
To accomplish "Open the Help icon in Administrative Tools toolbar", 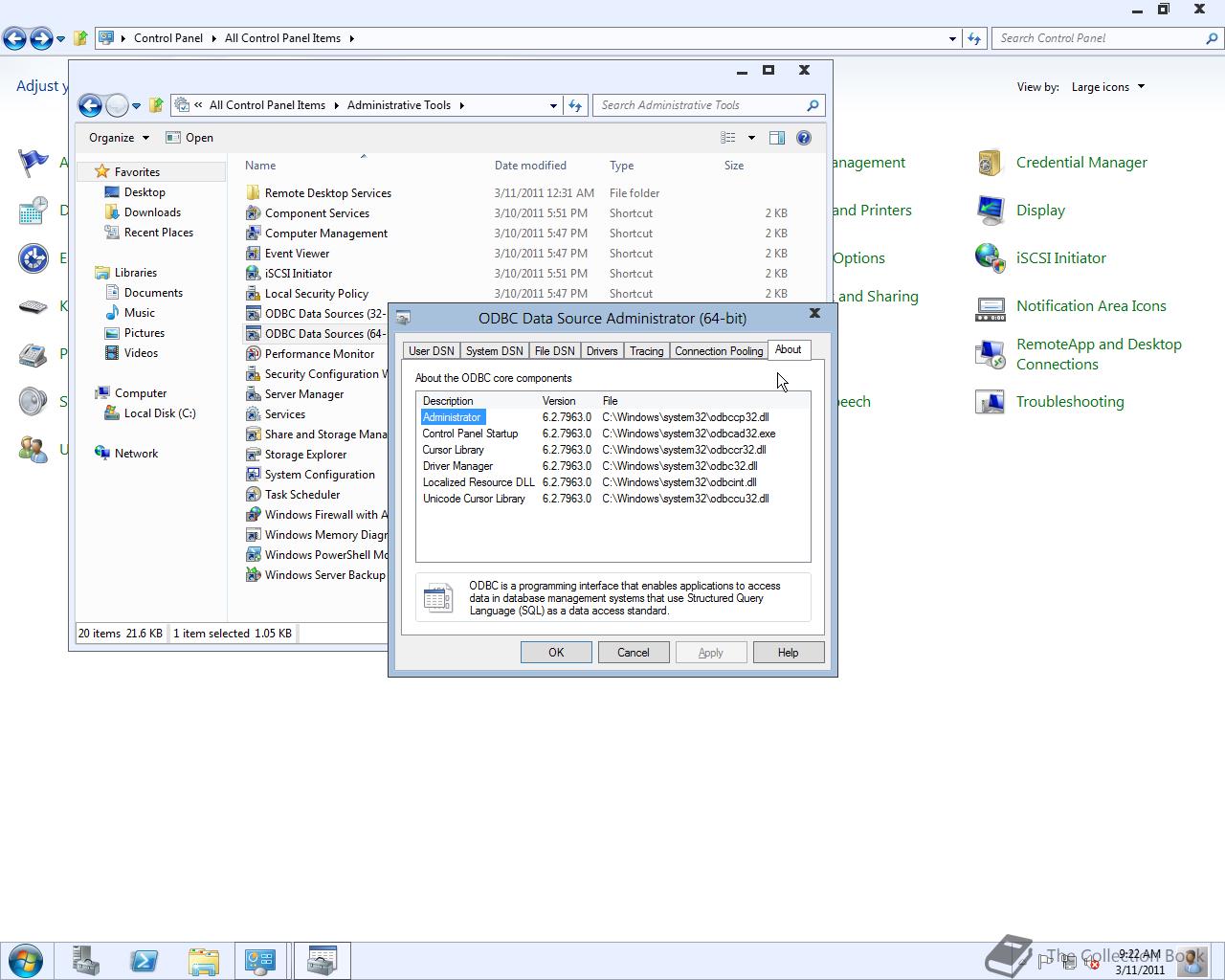I will 804,138.
